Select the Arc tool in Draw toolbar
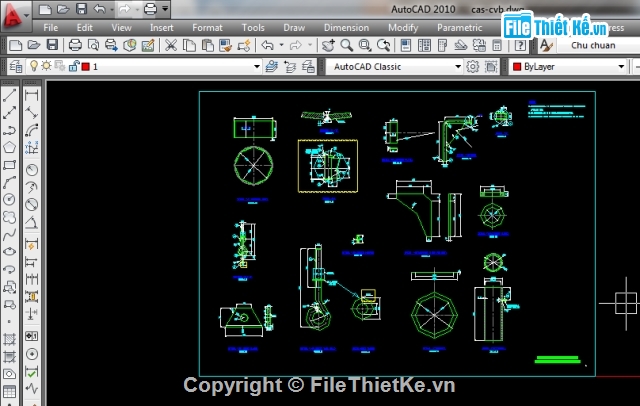The width and height of the screenshot is (640, 406). (9, 182)
